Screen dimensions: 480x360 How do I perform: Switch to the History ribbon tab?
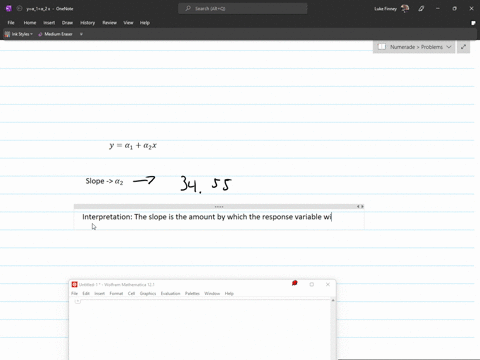click(x=87, y=23)
